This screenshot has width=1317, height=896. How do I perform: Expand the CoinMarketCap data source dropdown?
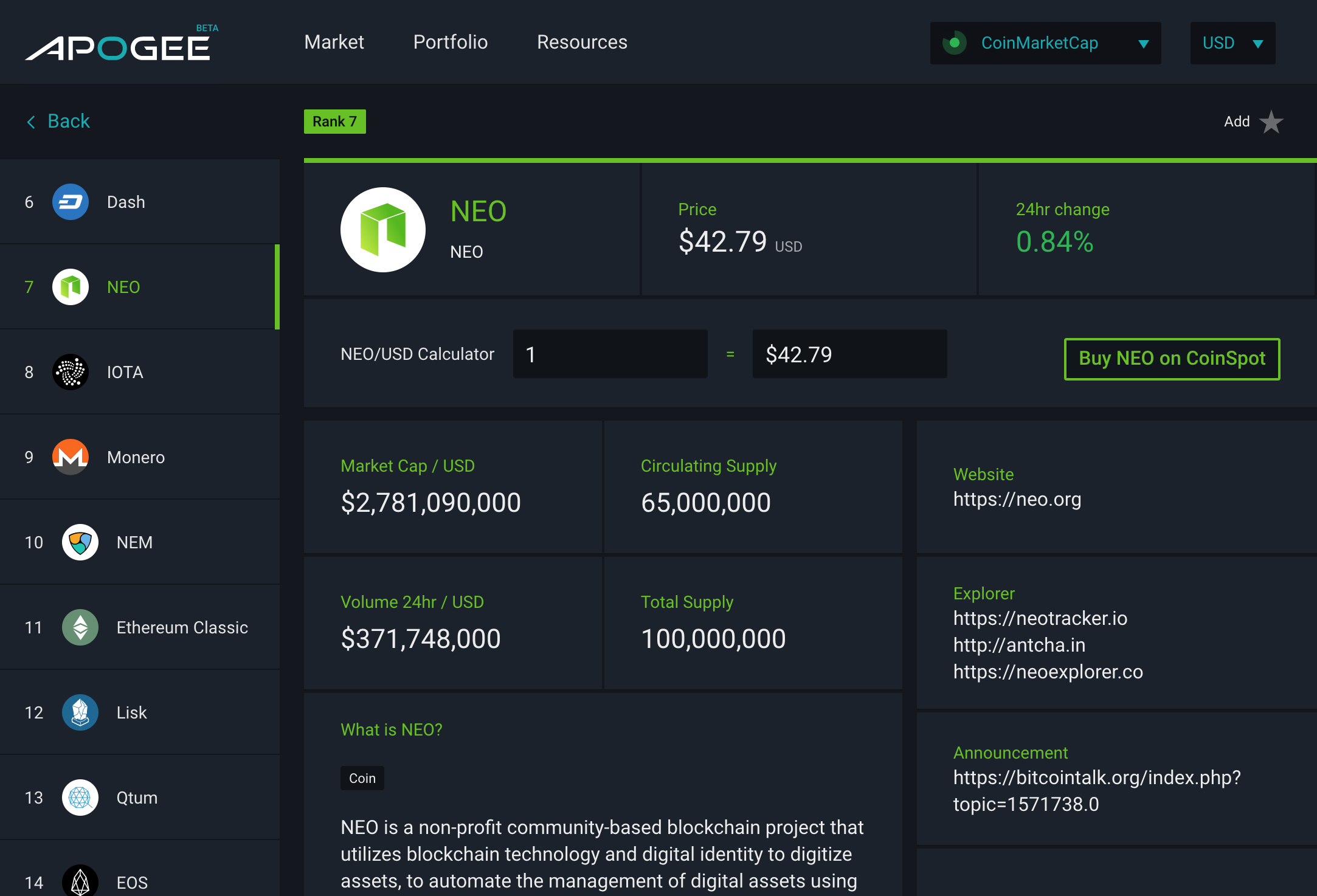pyautogui.click(x=1144, y=43)
